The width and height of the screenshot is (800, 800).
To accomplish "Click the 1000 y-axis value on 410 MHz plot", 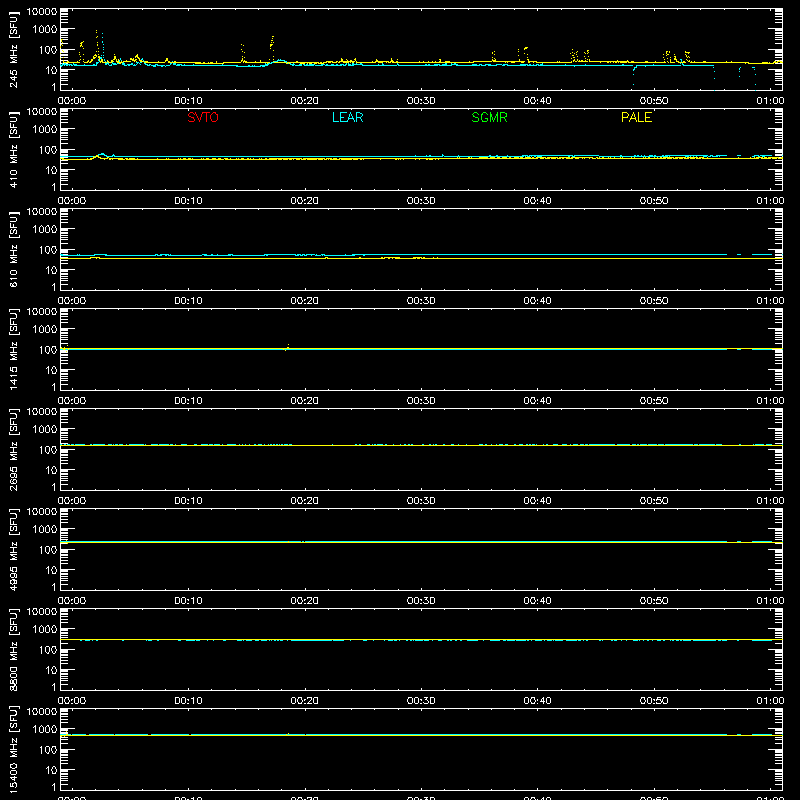I will [45, 130].
